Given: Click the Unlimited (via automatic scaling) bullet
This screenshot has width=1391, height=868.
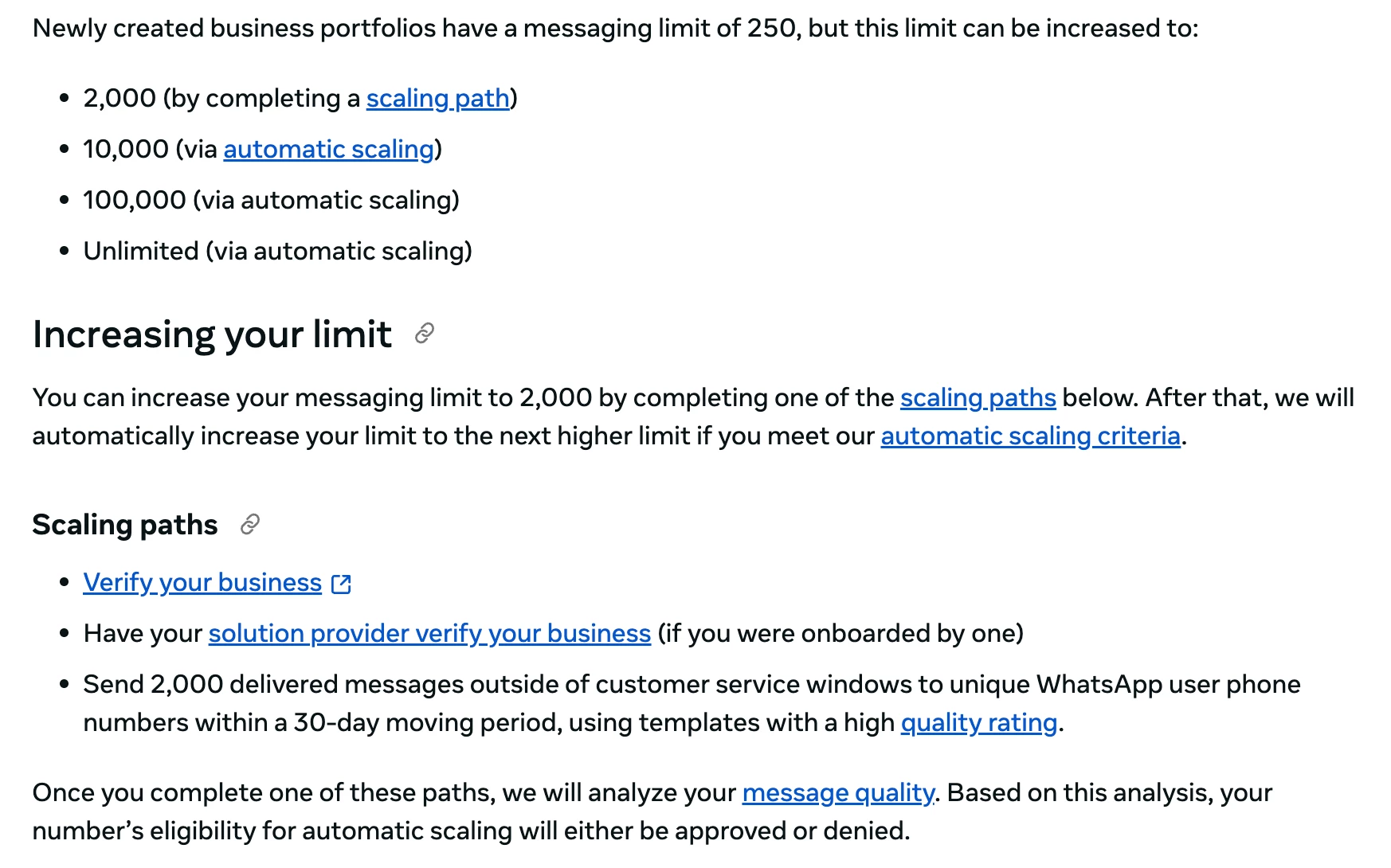Looking at the screenshot, I should click(x=277, y=252).
